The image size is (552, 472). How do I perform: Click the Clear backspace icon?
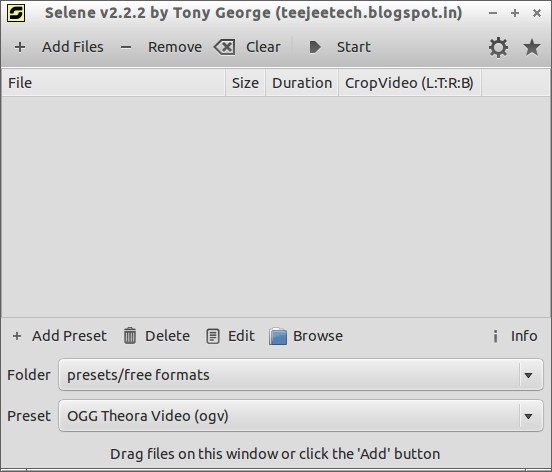(x=225, y=47)
